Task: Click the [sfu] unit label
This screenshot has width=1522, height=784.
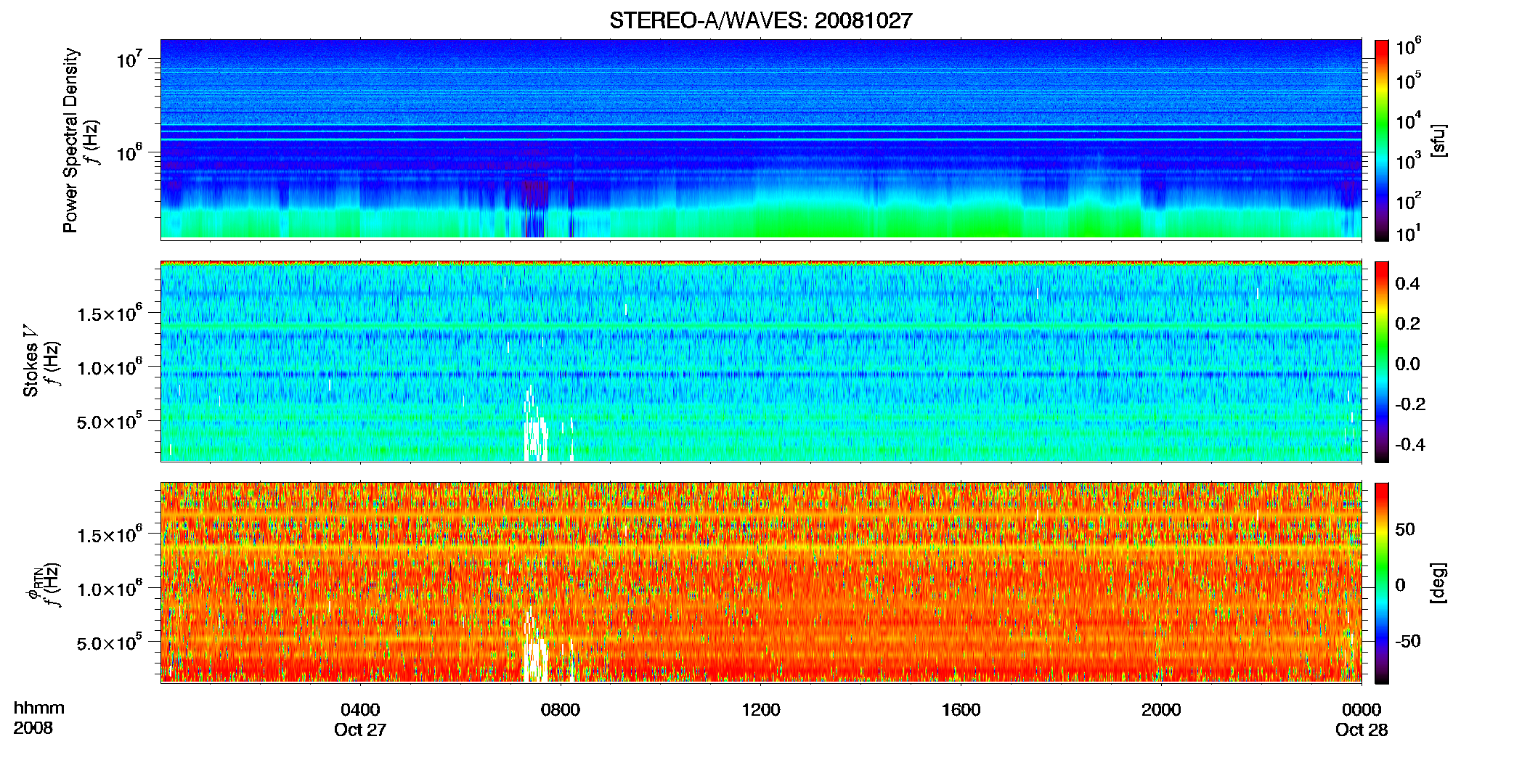Action: (x=1438, y=141)
